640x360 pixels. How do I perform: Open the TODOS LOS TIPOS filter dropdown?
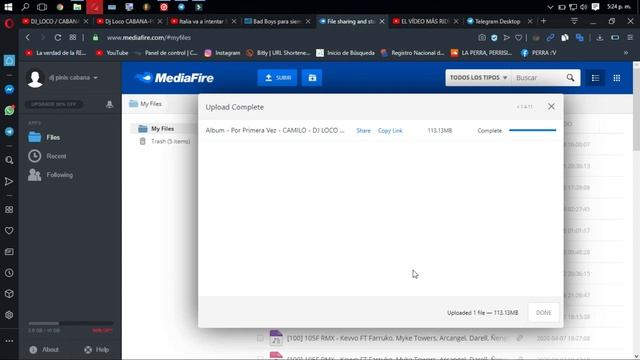[x=478, y=78]
